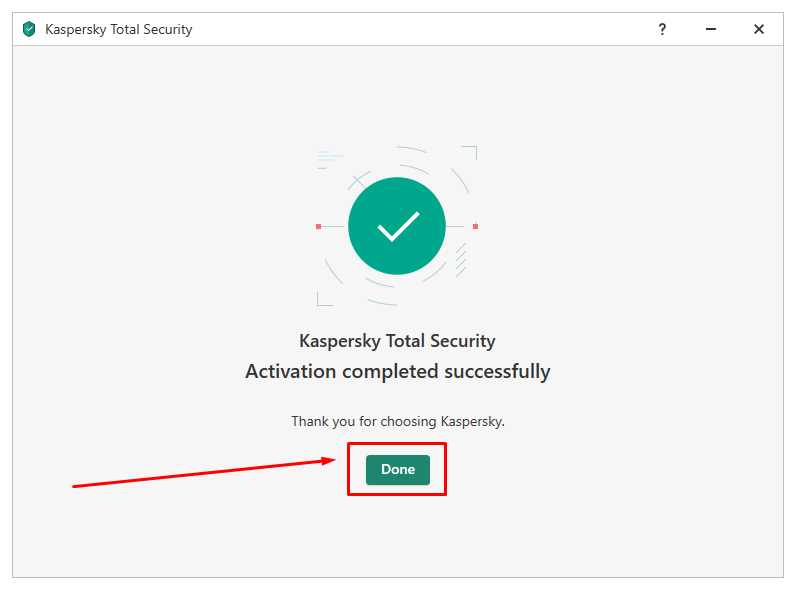Open help via the question mark icon

click(x=662, y=29)
